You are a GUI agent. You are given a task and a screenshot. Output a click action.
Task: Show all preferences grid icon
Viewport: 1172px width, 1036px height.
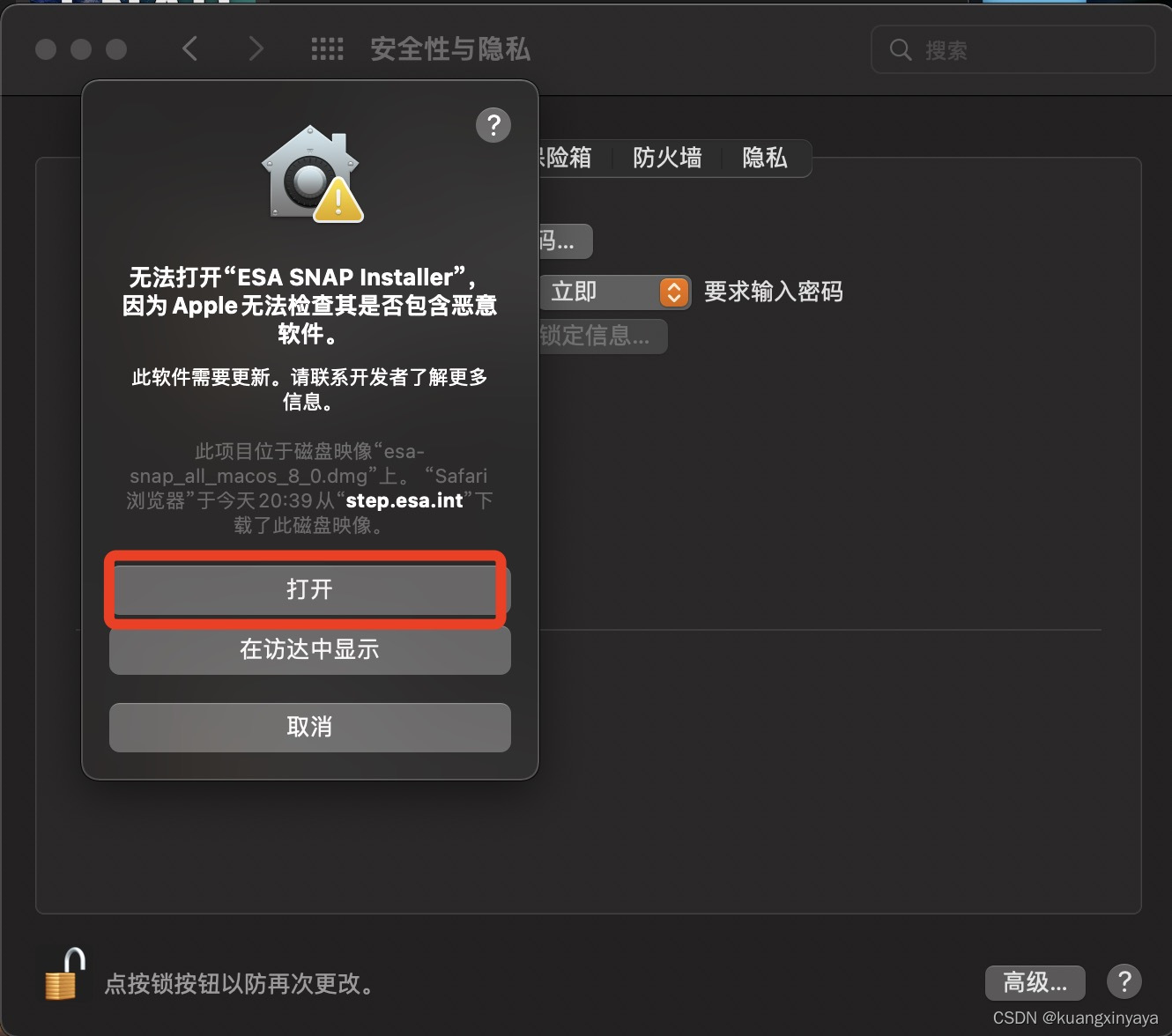pyautogui.click(x=327, y=49)
